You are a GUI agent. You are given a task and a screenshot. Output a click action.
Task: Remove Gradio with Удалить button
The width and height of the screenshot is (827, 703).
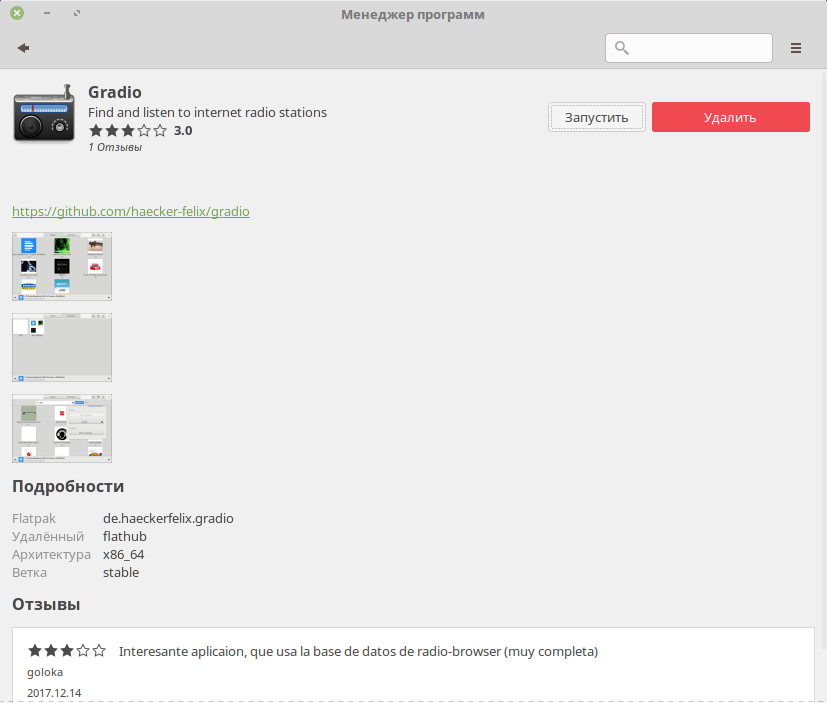click(730, 117)
